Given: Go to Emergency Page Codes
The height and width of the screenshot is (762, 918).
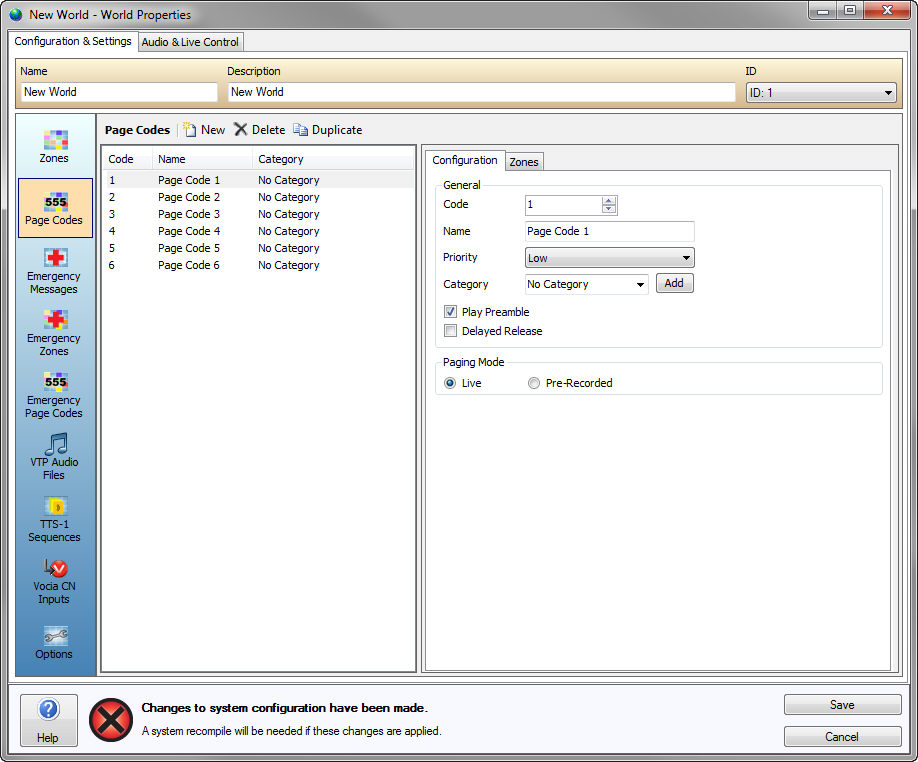Looking at the screenshot, I should point(54,395).
